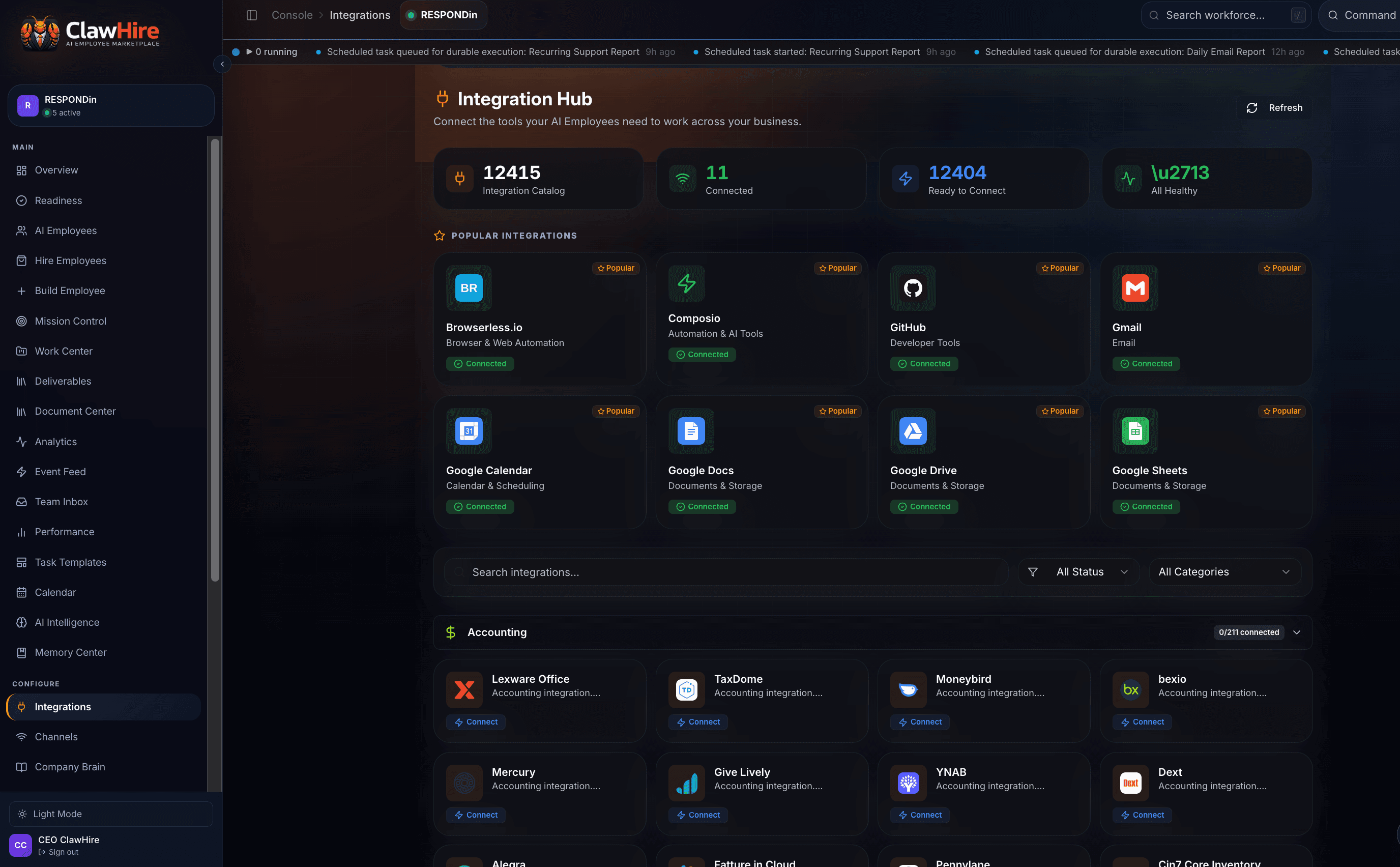Click GitHub's Connected badge

click(924, 364)
